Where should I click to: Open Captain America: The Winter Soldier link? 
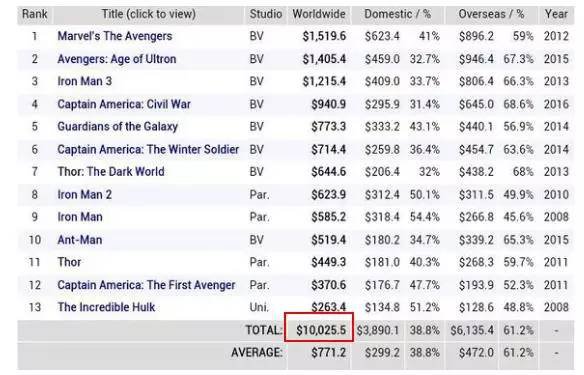click(x=148, y=149)
